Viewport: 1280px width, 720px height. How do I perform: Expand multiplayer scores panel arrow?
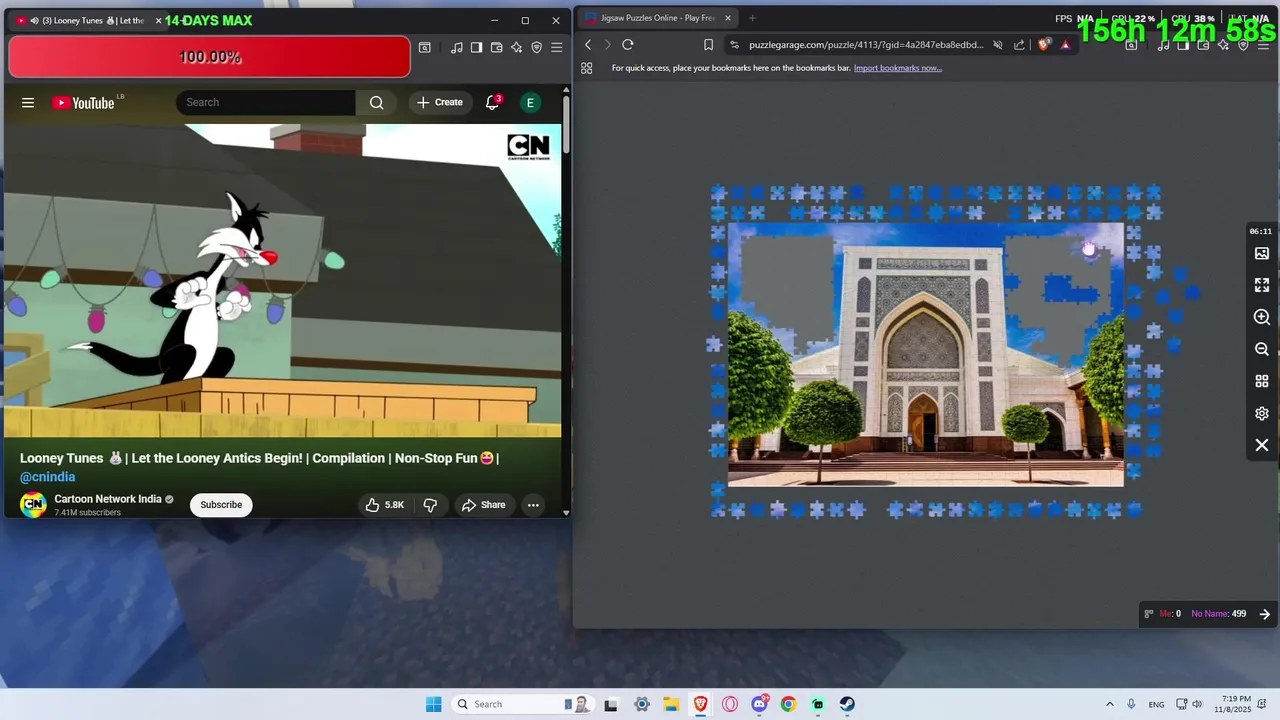point(1265,614)
